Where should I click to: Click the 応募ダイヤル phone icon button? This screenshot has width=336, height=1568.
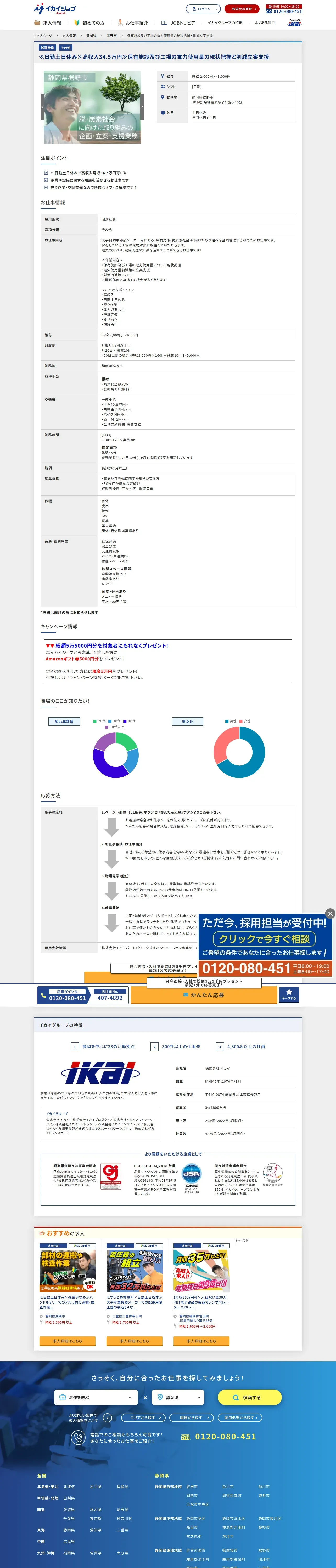click(63, 995)
